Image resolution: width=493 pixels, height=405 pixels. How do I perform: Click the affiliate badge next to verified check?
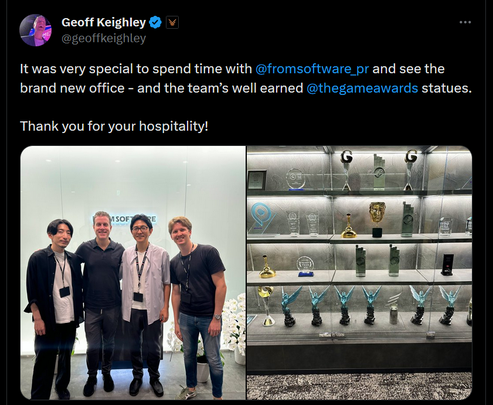click(172, 23)
